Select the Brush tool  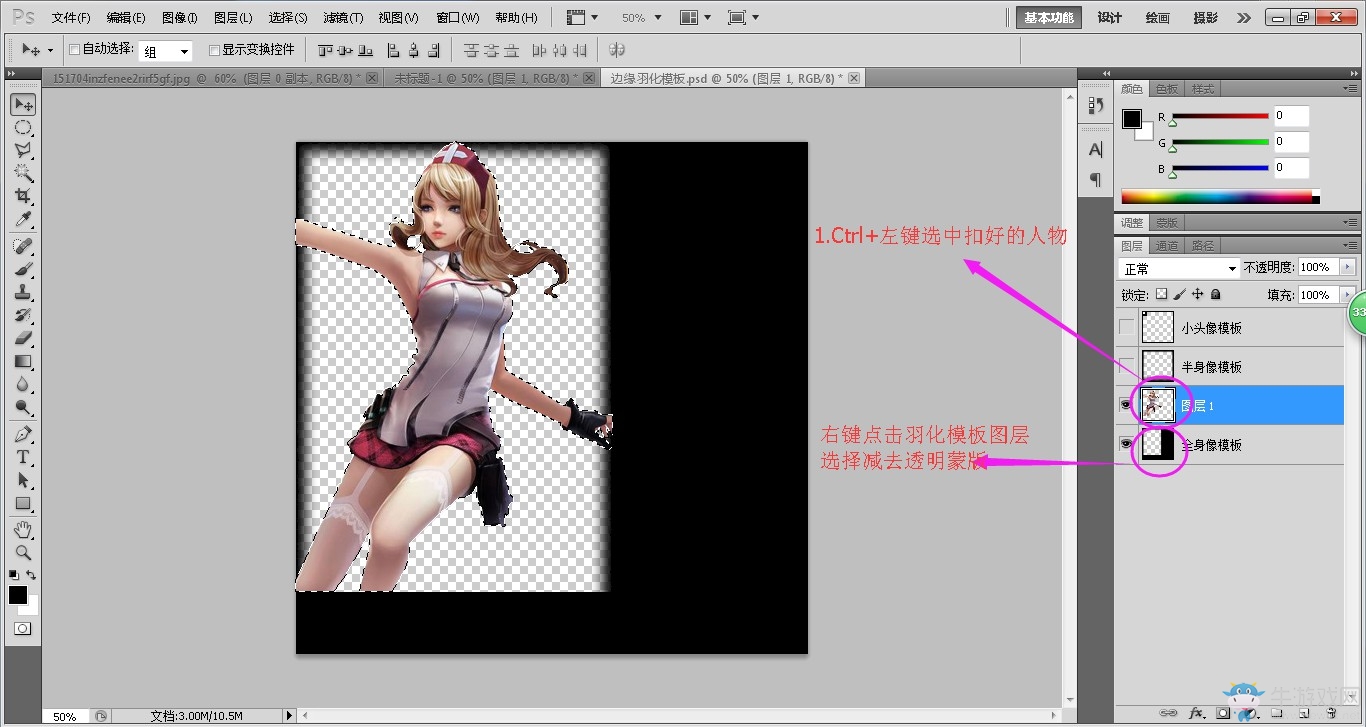[22, 269]
